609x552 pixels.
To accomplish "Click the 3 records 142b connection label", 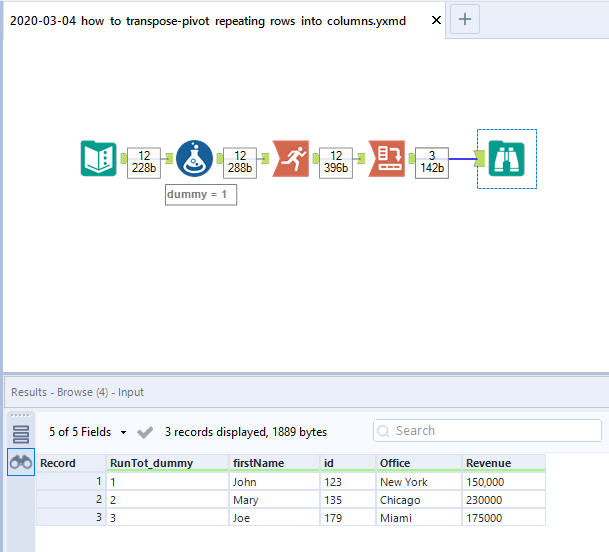I will (x=432, y=163).
